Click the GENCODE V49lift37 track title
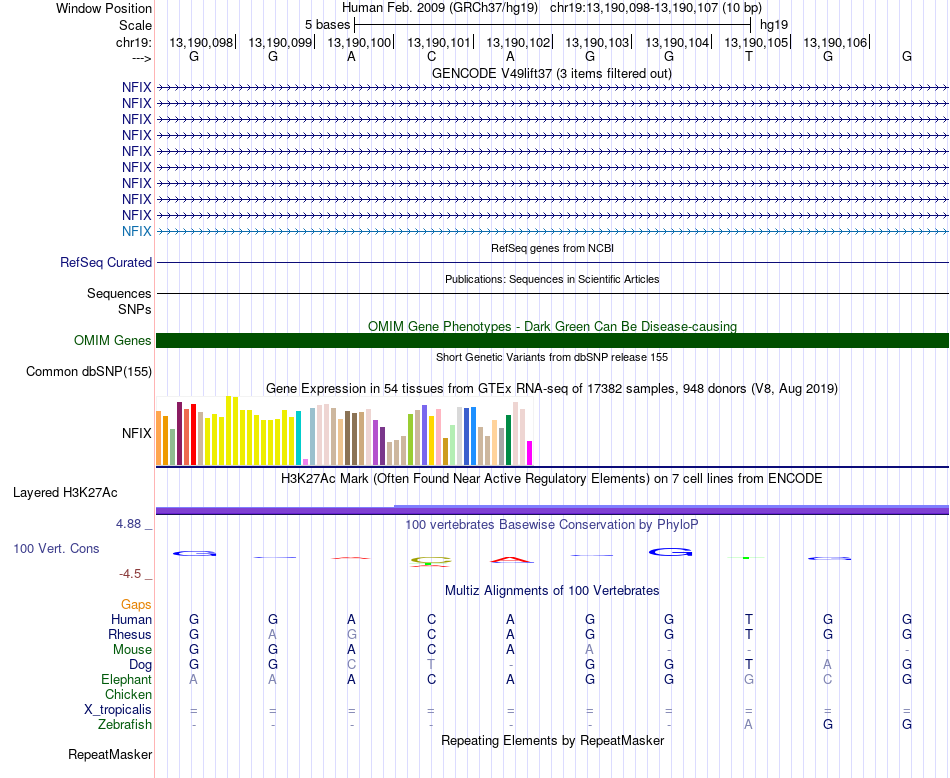The image size is (950, 778). point(552,73)
